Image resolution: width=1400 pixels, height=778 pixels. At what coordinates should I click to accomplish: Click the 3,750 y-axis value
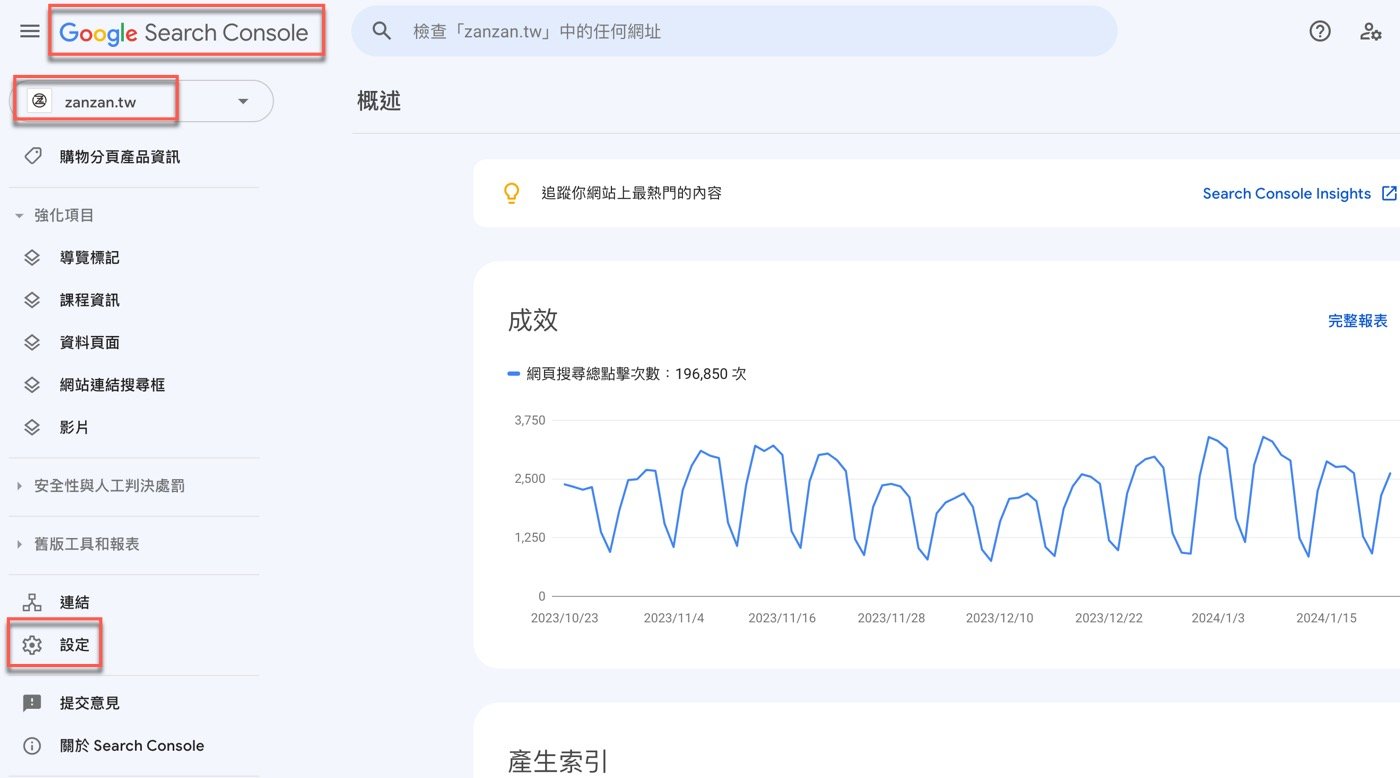click(x=530, y=420)
